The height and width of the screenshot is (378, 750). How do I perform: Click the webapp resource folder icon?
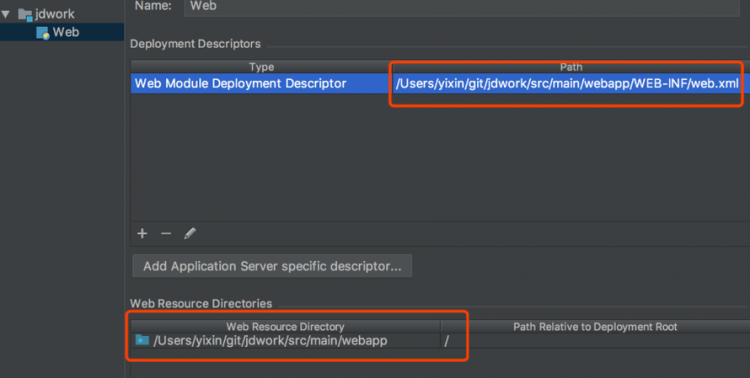point(142,340)
